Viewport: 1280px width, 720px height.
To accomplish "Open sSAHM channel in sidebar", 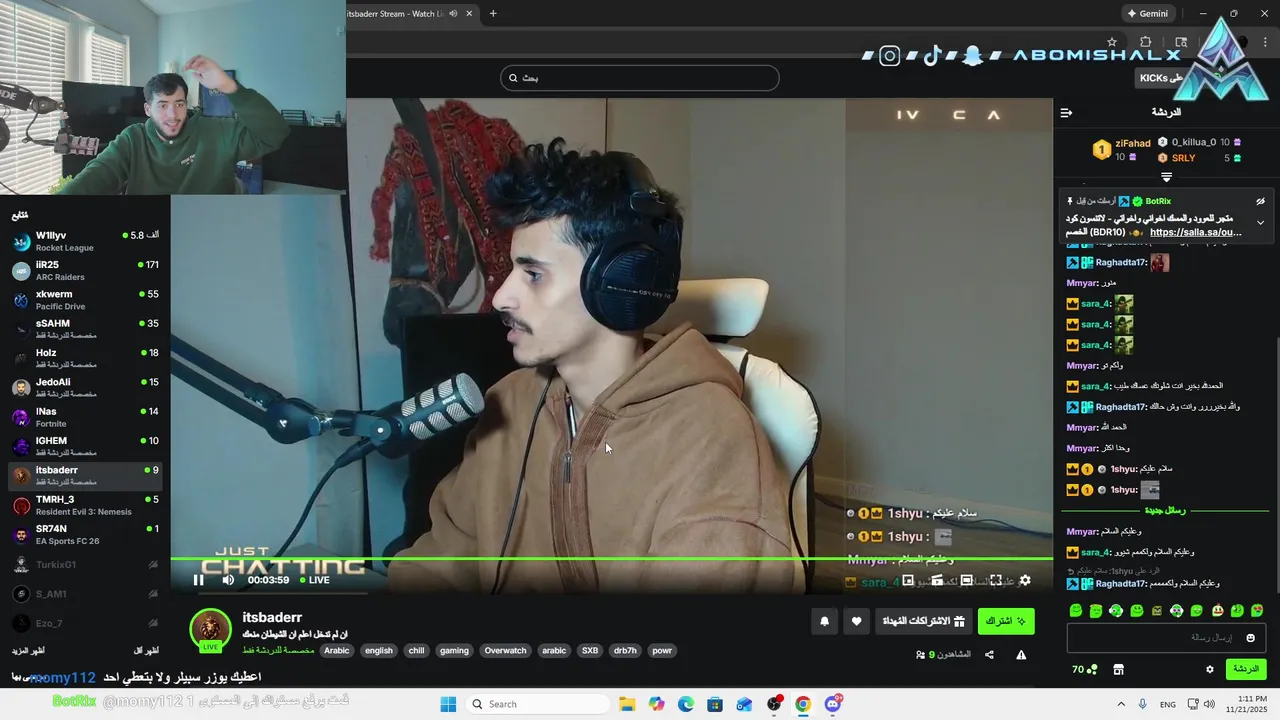I will coord(85,329).
